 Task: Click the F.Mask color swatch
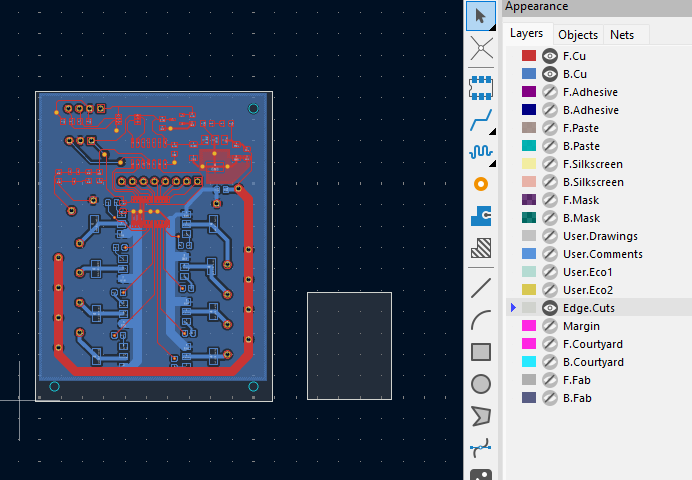pyautogui.click(x=529, y=200)
